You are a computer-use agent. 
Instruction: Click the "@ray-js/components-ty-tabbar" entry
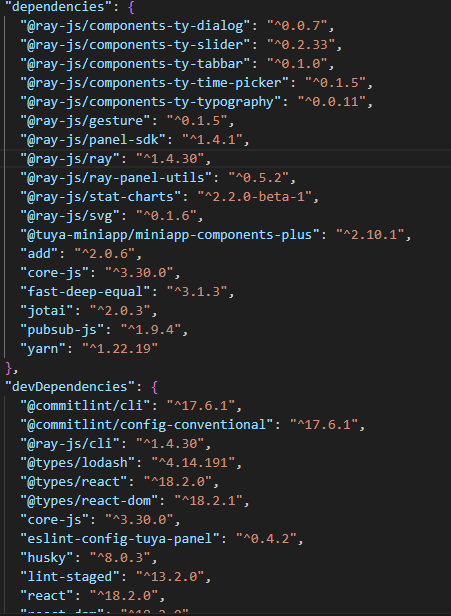tap(177, 64)
